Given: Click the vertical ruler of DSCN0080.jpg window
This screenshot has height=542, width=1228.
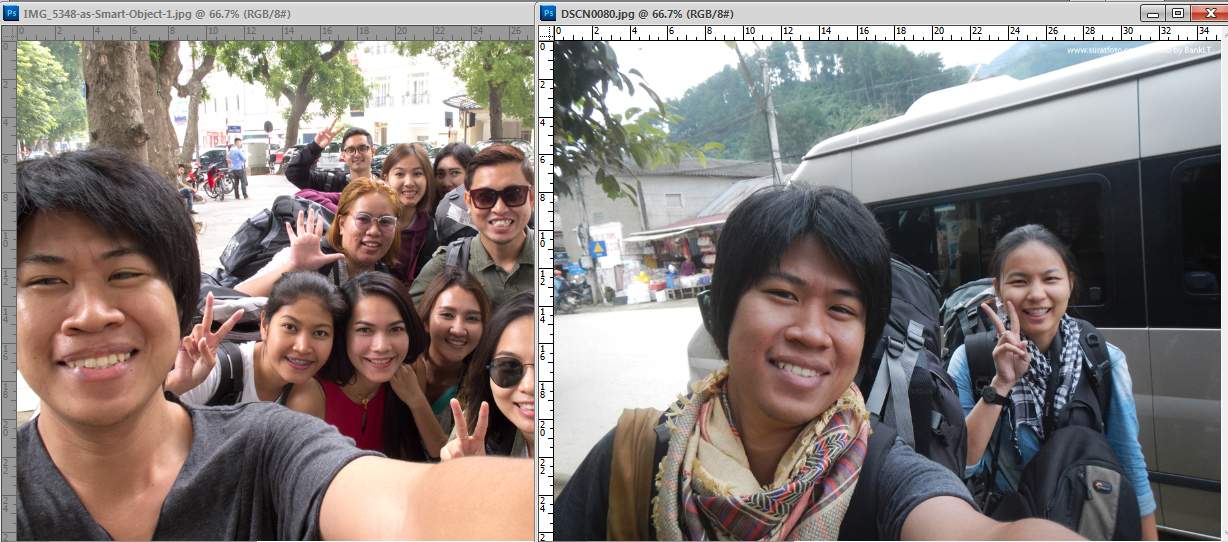Looking at the screenshot, I should [546, 291].
